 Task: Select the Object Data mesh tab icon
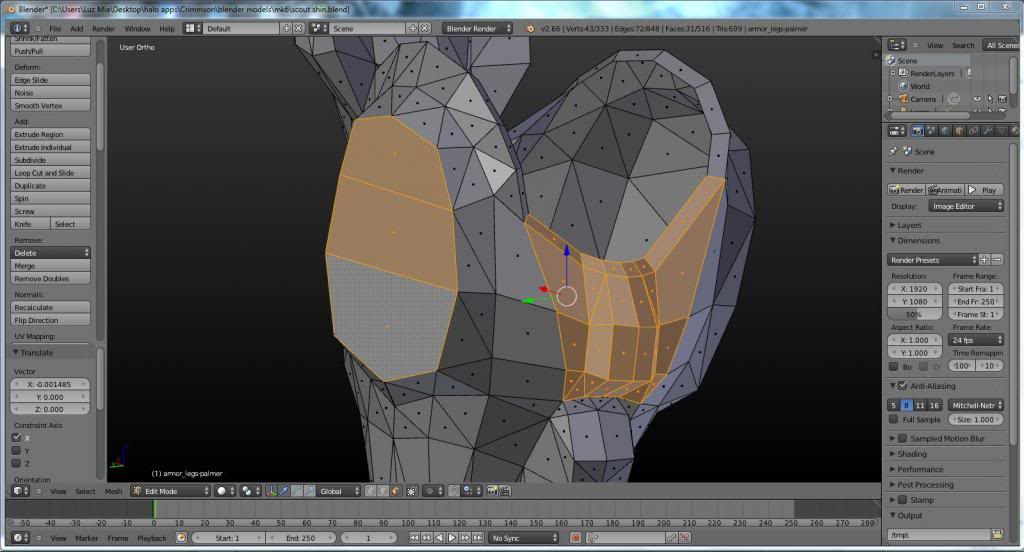(x=1002, y=131)
